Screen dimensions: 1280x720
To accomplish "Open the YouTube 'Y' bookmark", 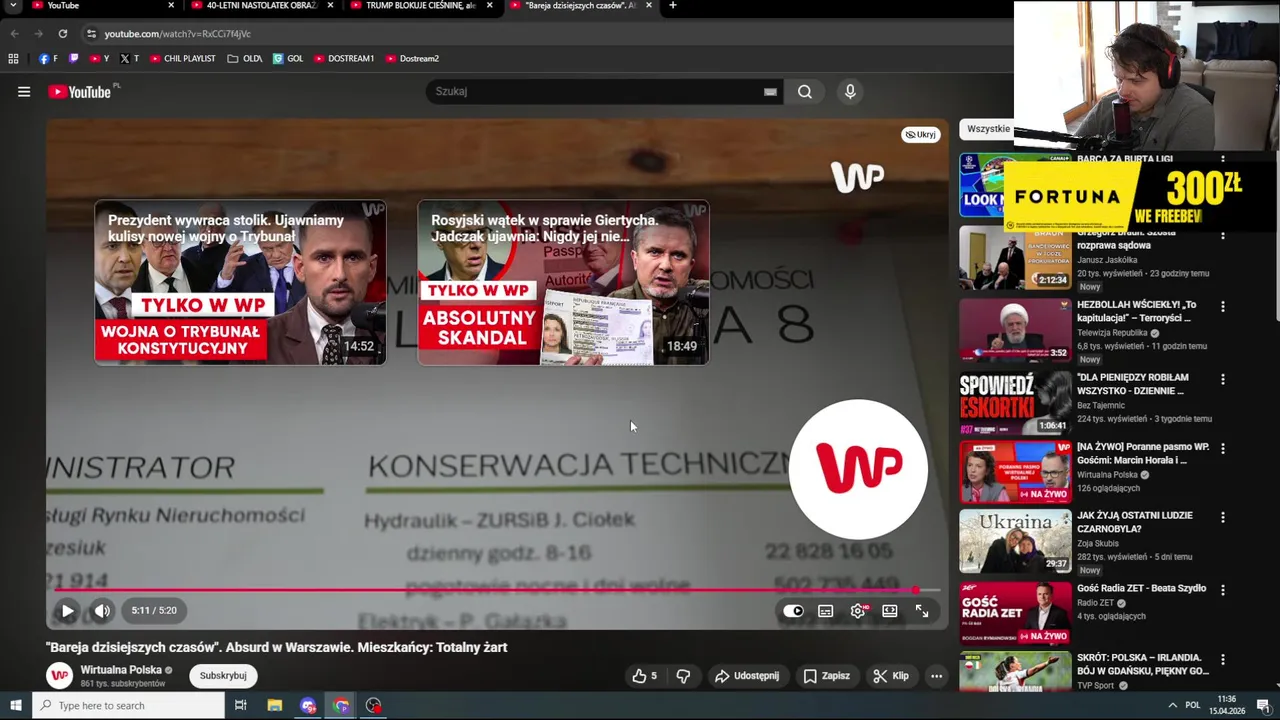I will pyautogui.click(x=99, y=58).
